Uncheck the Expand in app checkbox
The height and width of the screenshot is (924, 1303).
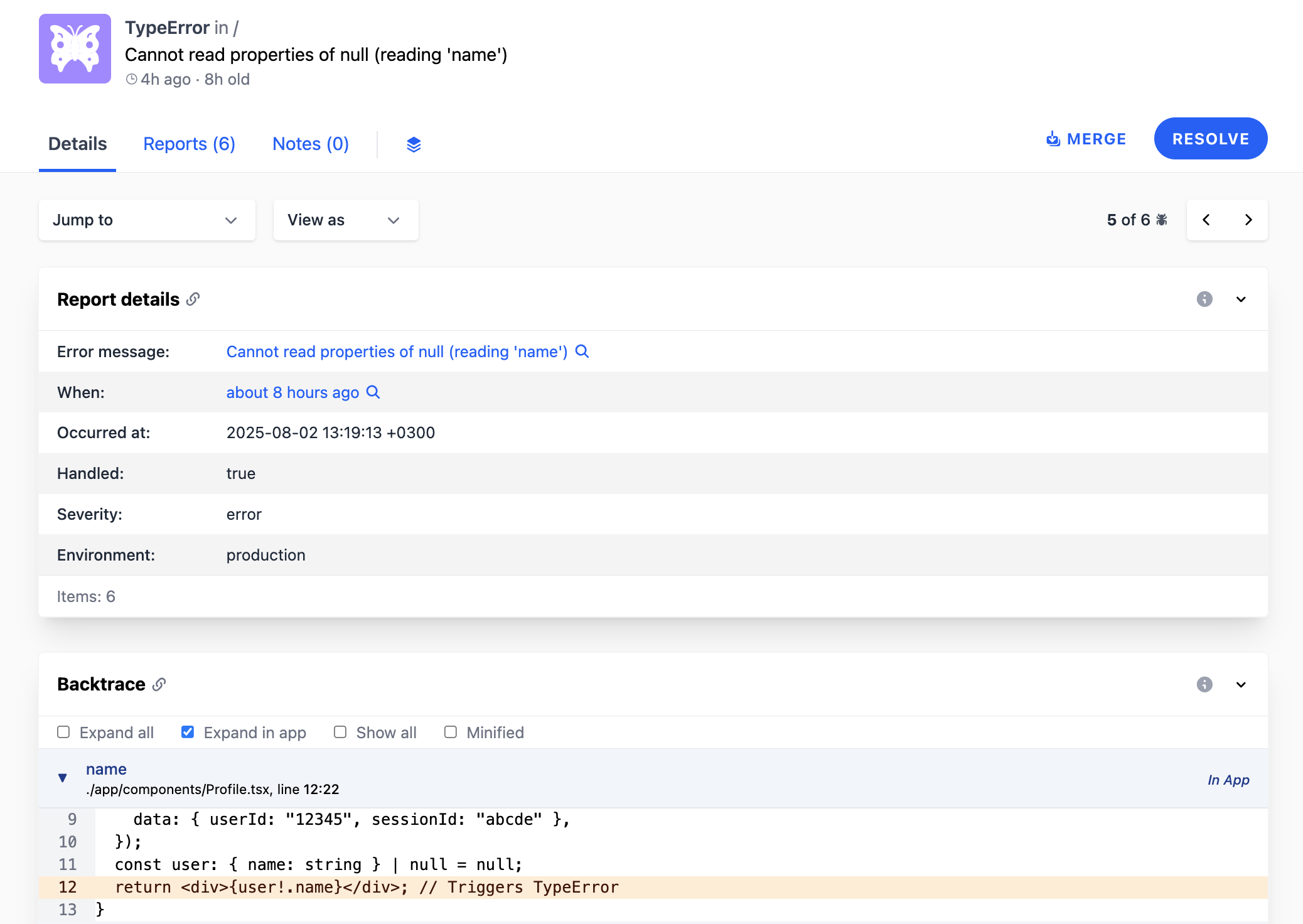click(188, 732)
